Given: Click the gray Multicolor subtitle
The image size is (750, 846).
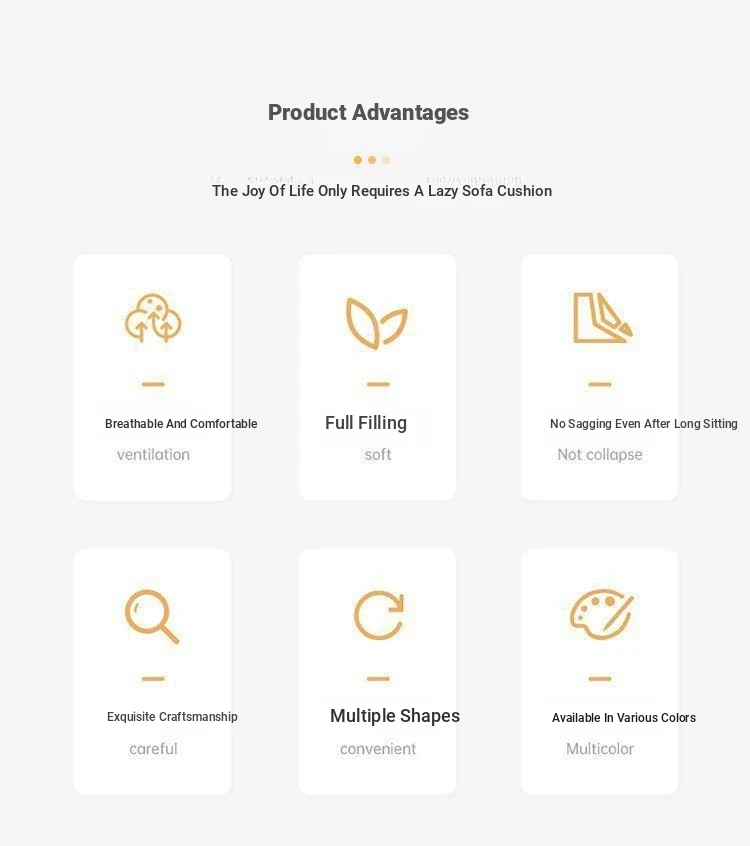Looking at the screenshot, I should click(x=600, y=749).
